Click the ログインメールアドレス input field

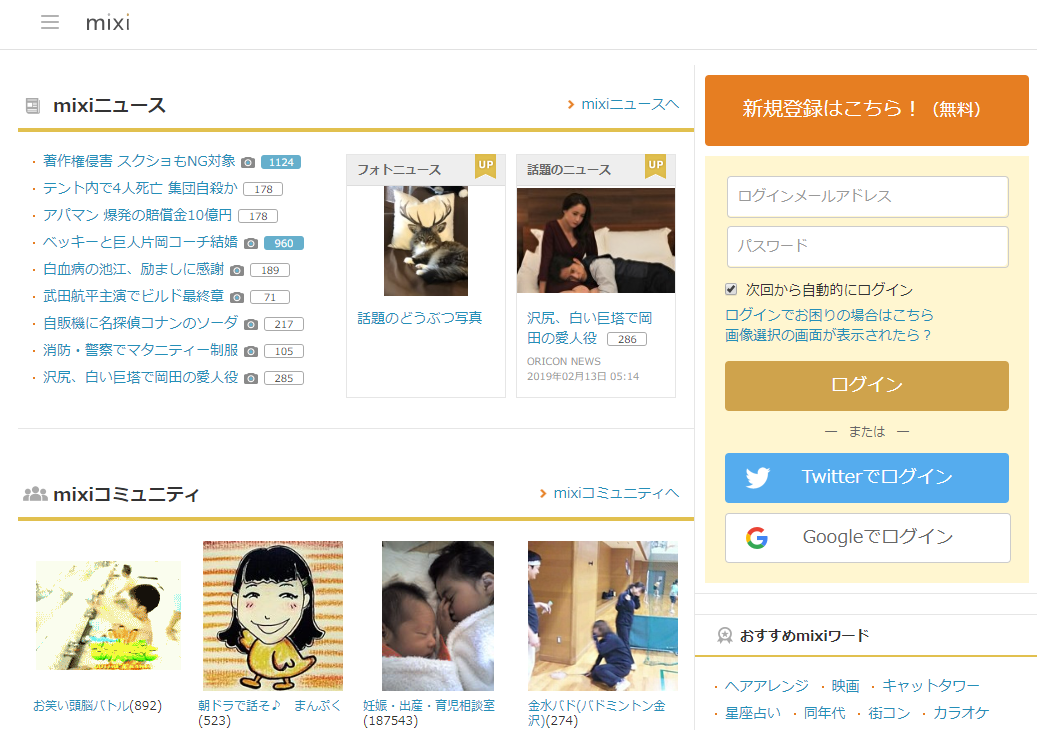click(x=867, y=197)
